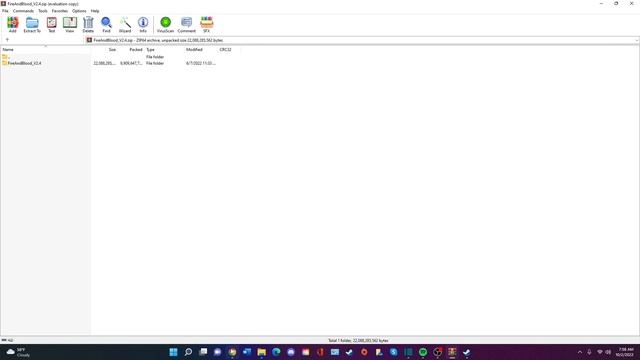The image size is (640, 360).
Task: Click the size value of FireAndBlood_V2.4
Action: pos(104,63)
